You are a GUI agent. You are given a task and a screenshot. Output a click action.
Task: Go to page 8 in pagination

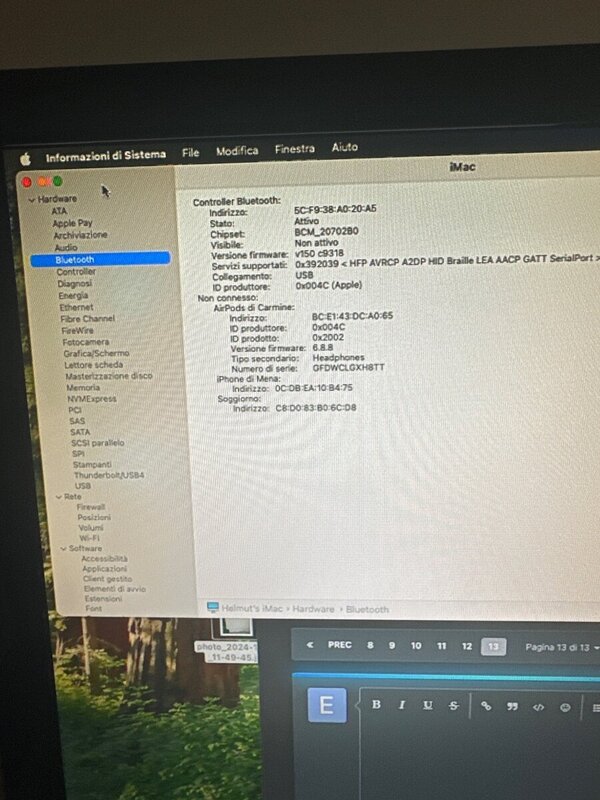(370, 645)
